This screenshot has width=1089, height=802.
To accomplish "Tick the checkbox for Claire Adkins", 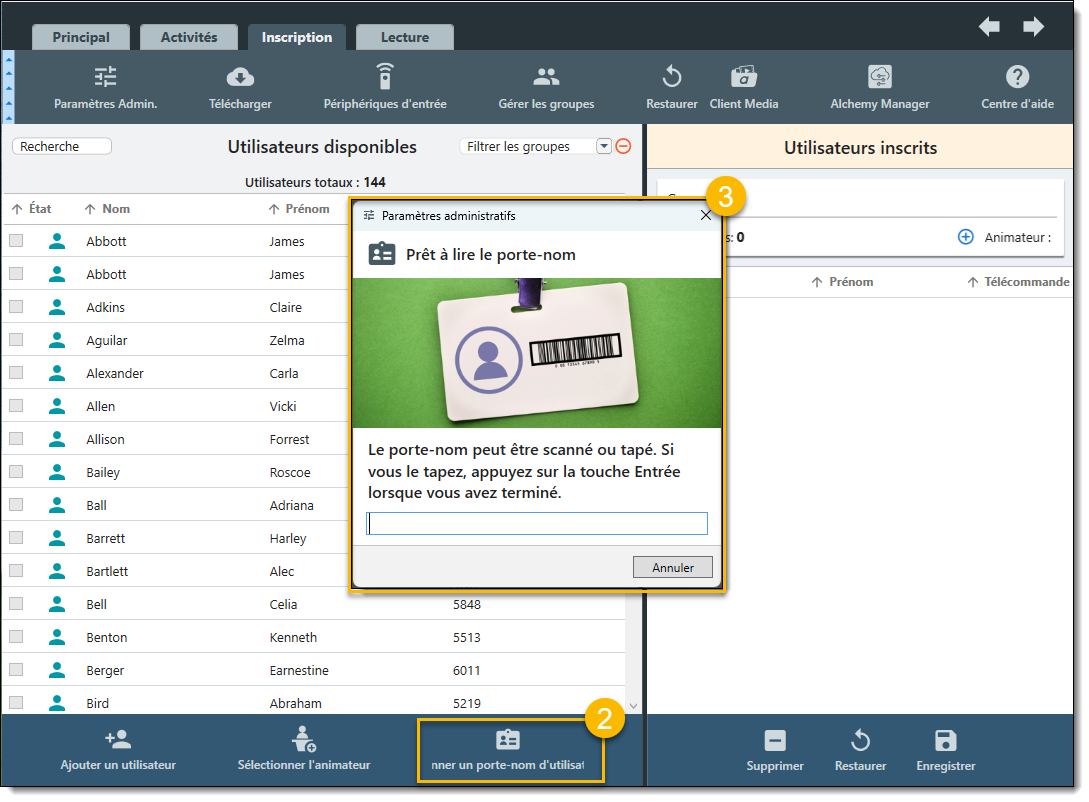I will (16, 307).
